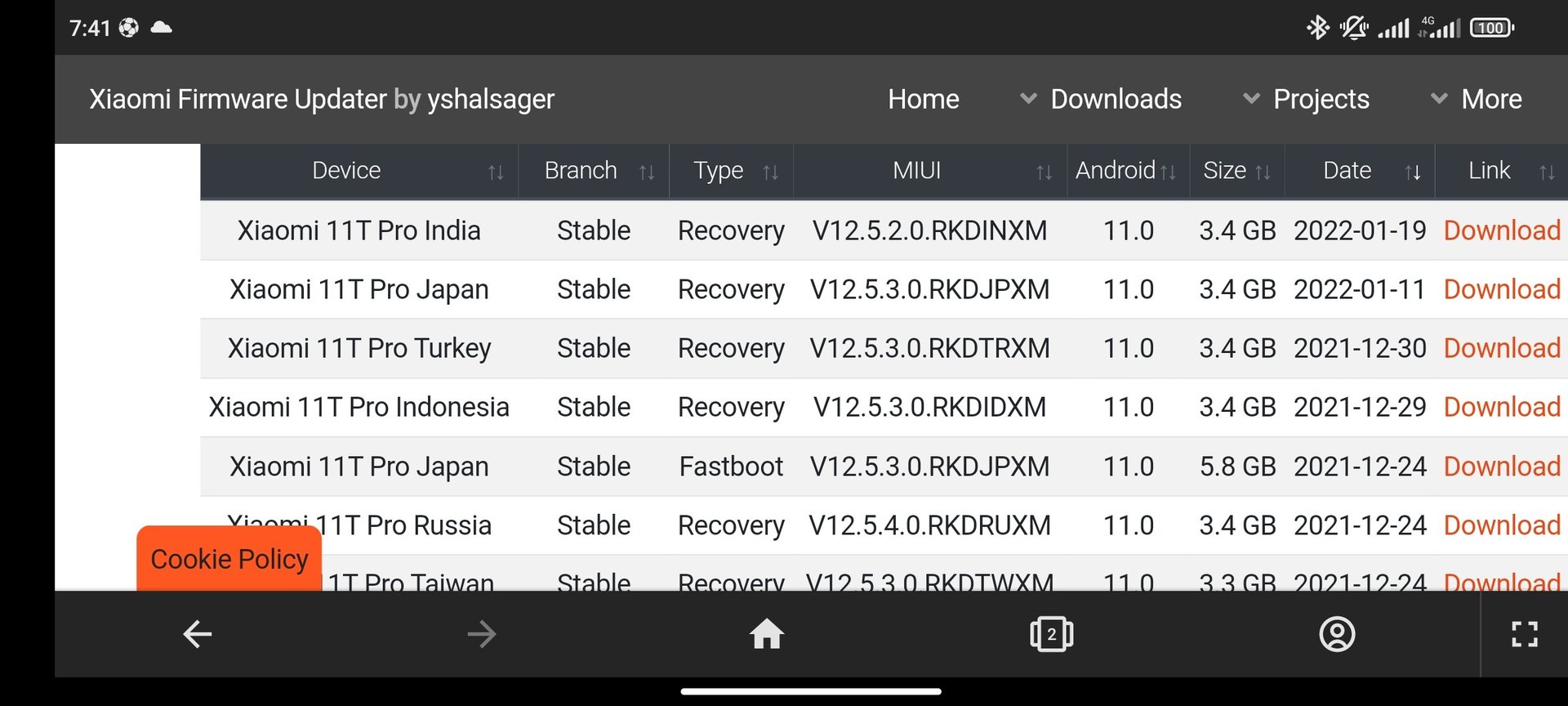Open the browser profile account icon
The width and height of the screenshot is (1568, 706).
pos(1337,634)
